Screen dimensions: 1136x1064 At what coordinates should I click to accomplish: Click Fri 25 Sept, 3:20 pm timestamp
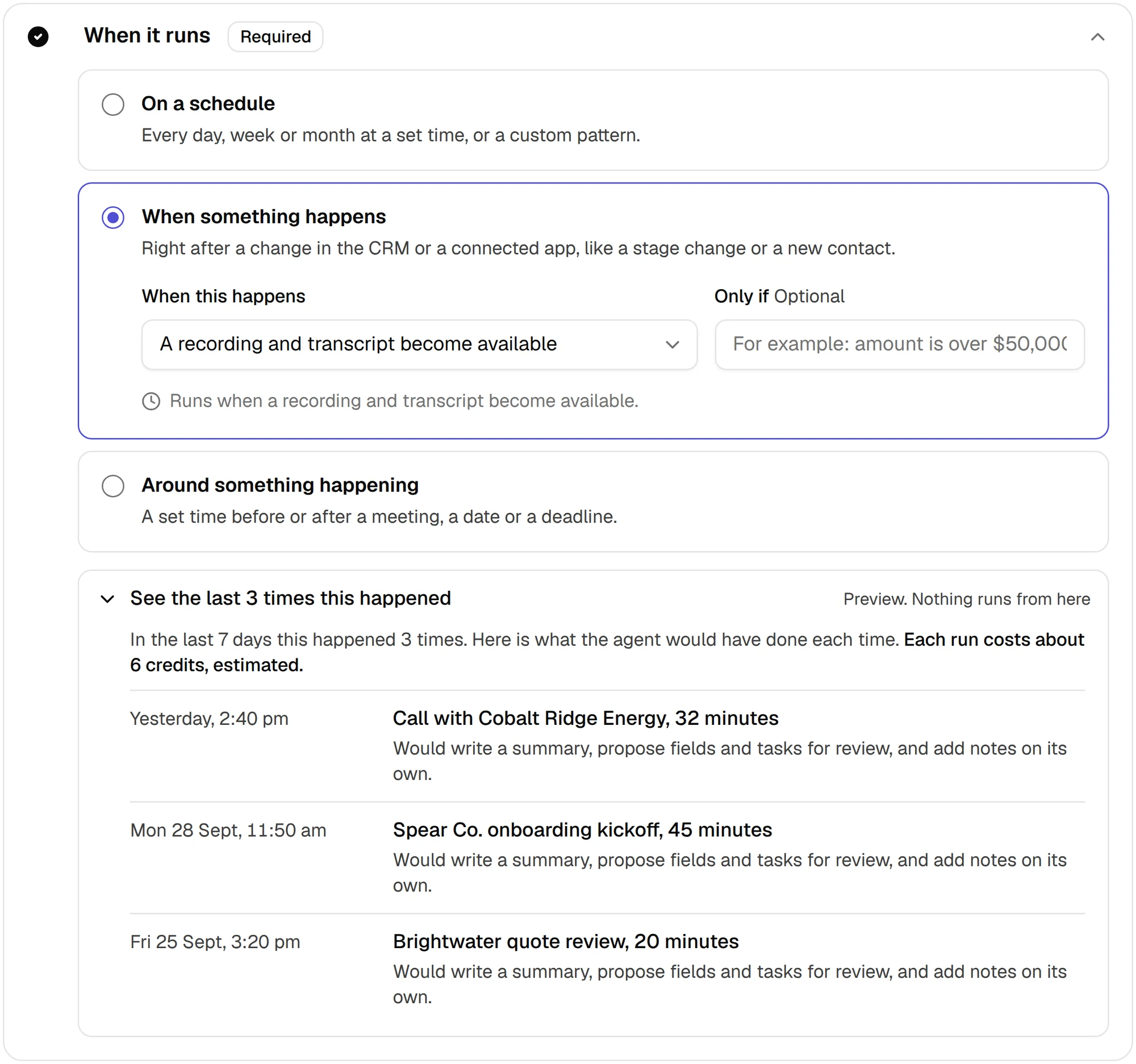click(215, 942)
